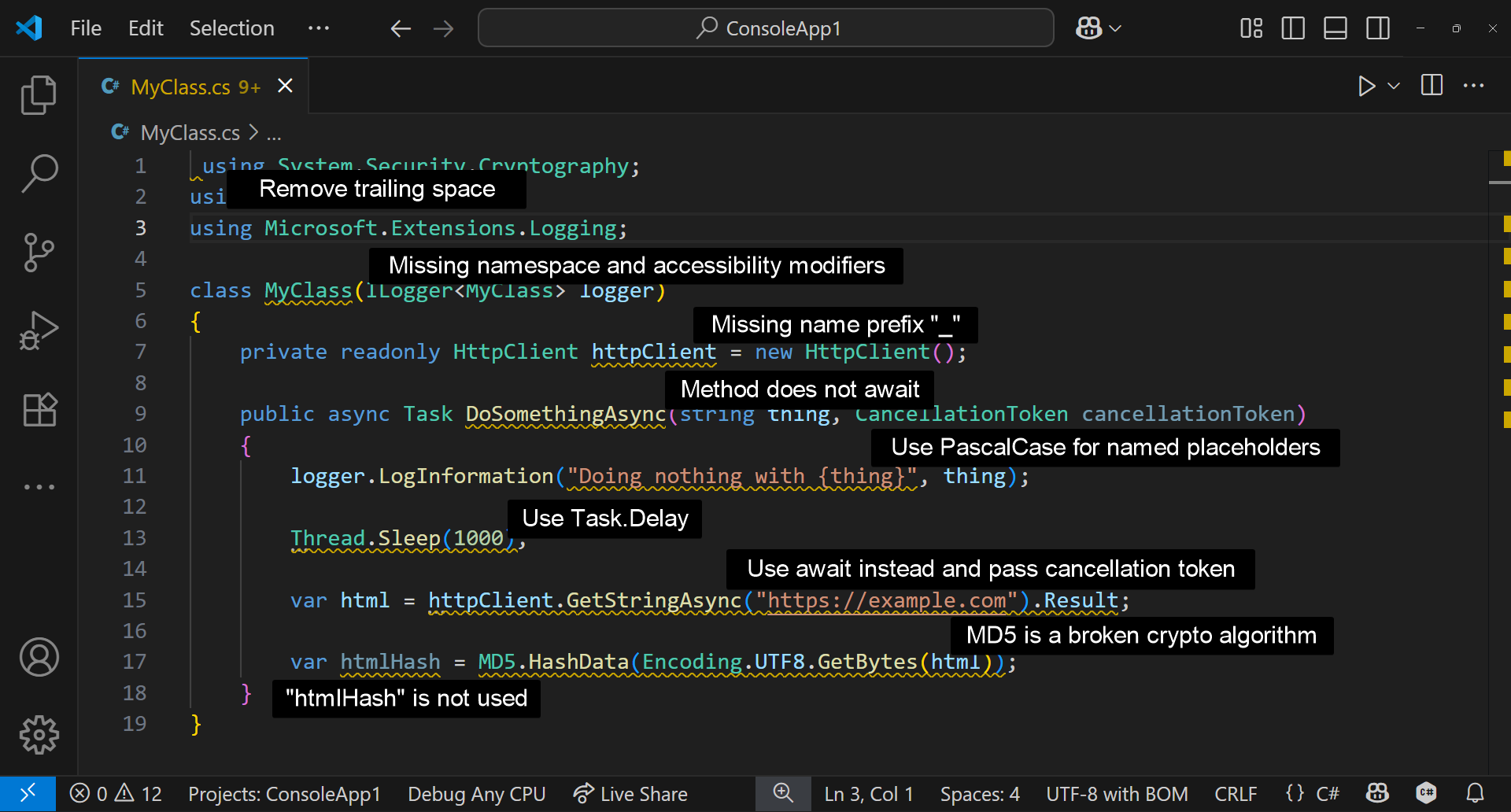Toggle the bottom Panel visibility

click(x=1336, y=28)
